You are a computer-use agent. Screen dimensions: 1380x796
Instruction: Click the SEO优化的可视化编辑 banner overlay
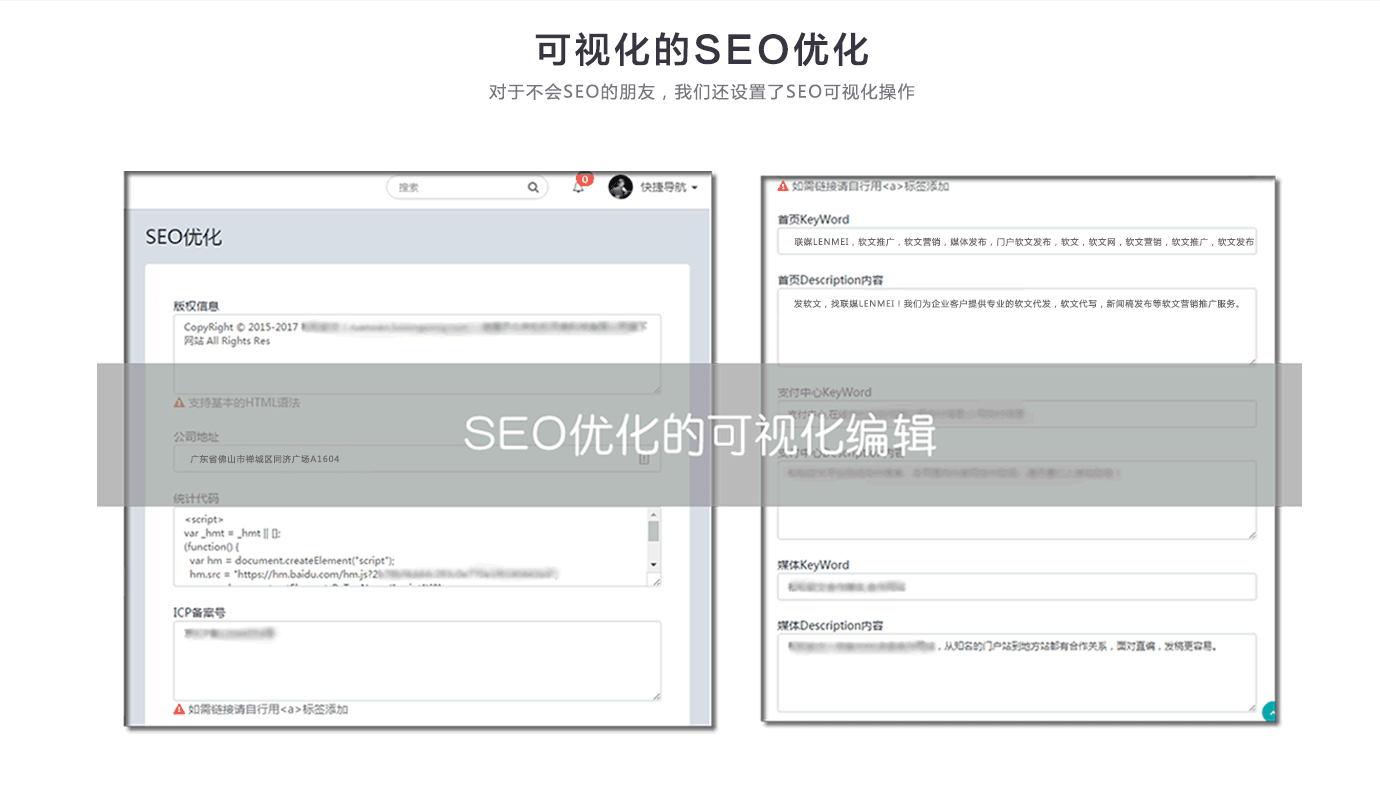click(699, 435)
